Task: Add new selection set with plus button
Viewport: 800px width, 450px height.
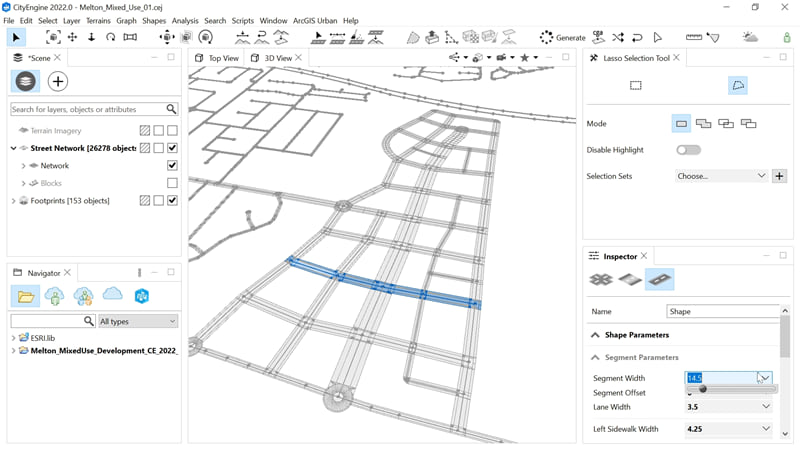Action: [x=779, y=176]
